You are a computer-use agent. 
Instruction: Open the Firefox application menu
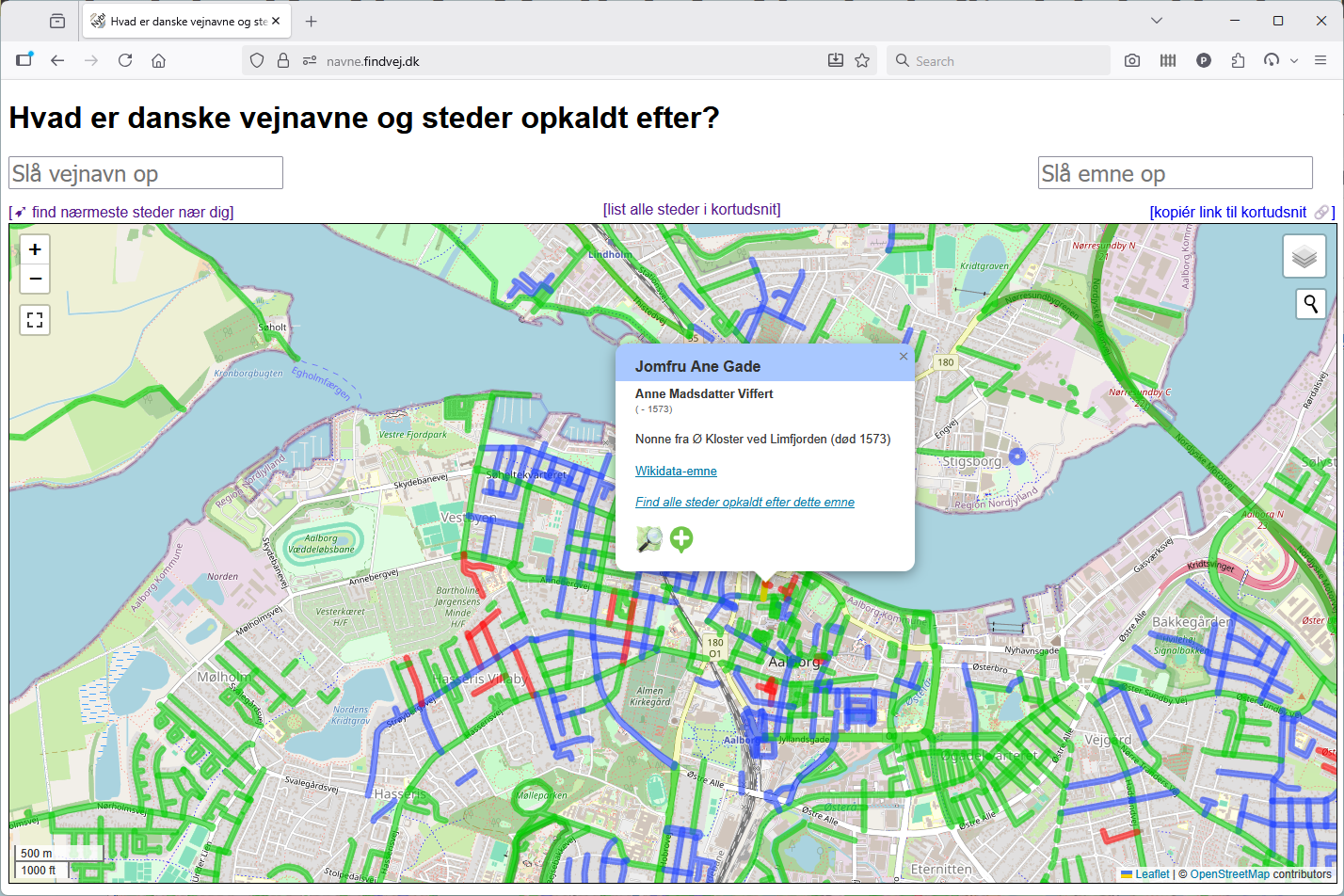(x=1320, y=61)
